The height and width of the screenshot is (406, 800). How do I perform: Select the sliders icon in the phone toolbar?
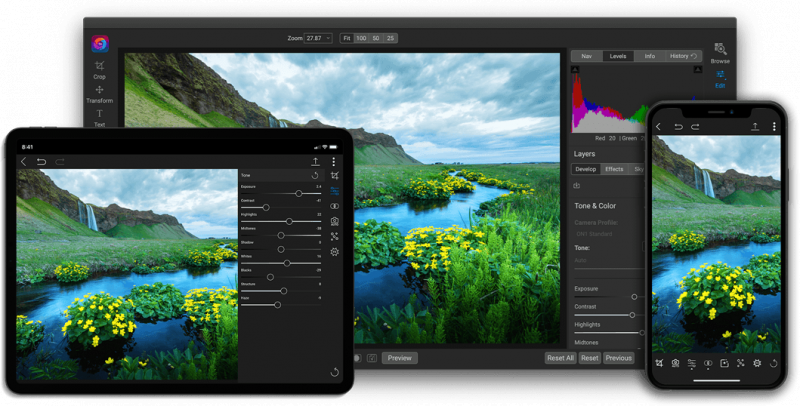coord(692,363)
